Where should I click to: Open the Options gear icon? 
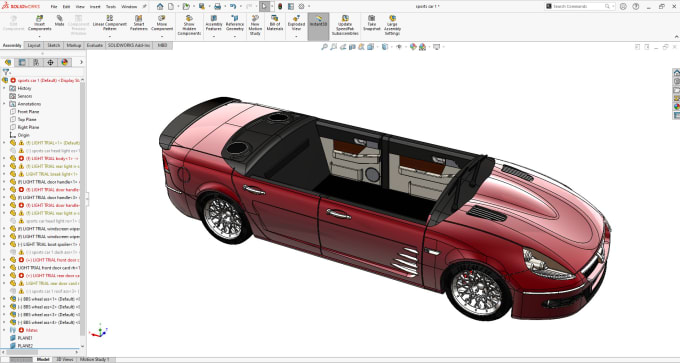tap(301, 7)
